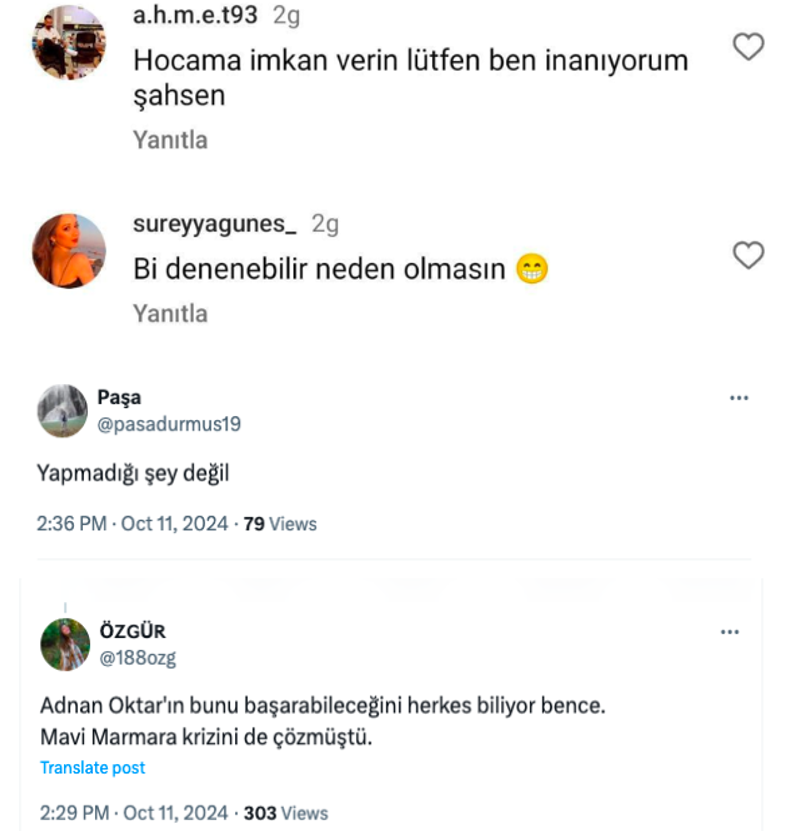Open the sureyyagunes_ username link
This screenshot has height=836, width=808.
tap(214, 224)
